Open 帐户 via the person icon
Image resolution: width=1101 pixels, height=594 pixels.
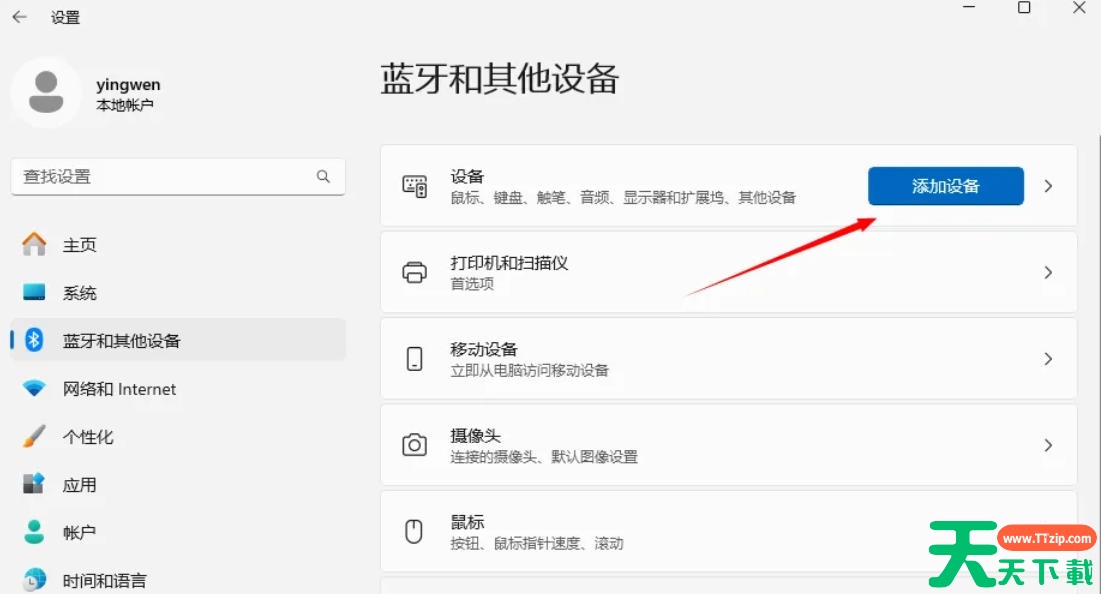[33, 531]
